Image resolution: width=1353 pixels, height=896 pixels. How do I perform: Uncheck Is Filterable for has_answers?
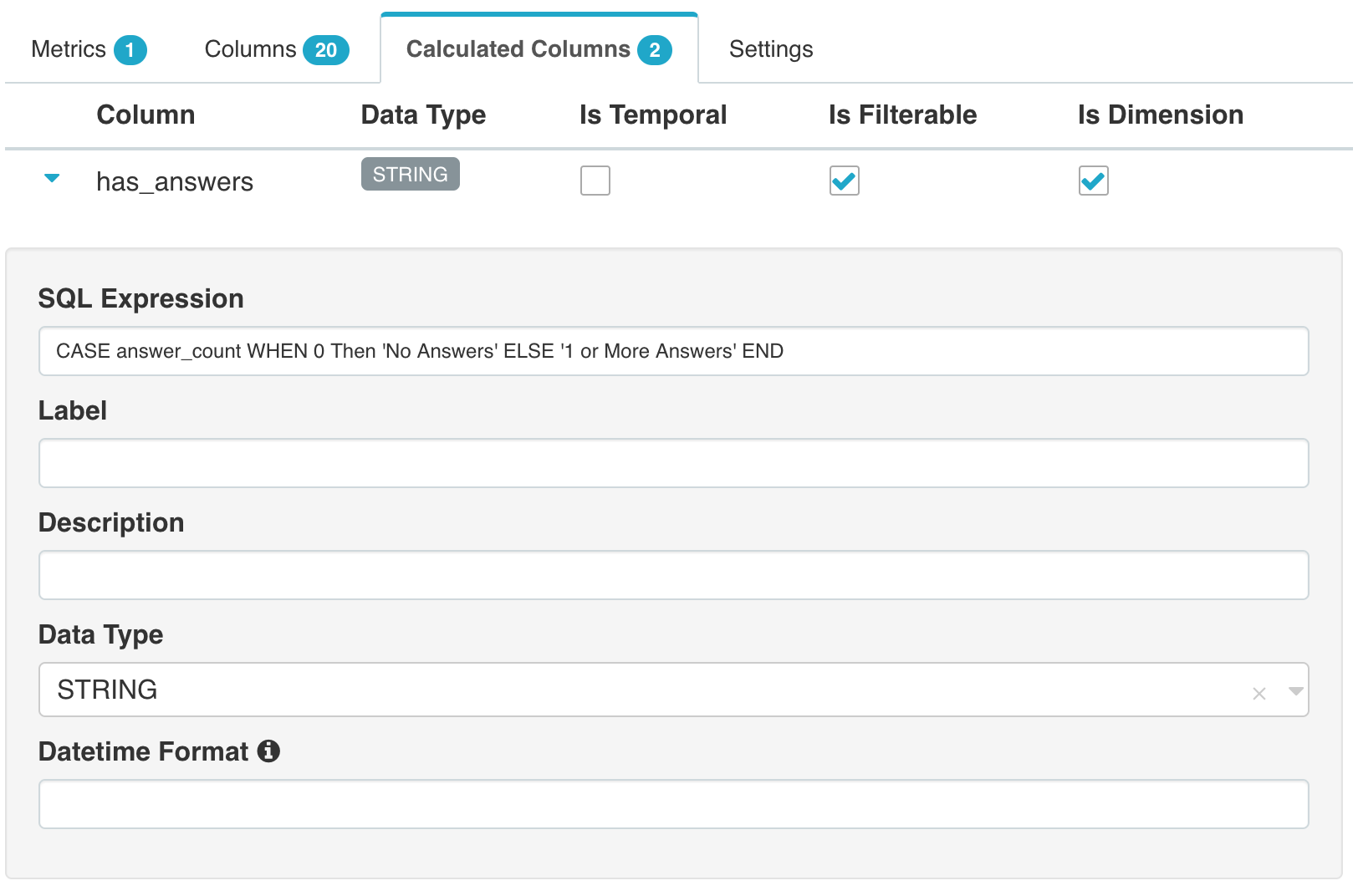(x=844, y=181)
